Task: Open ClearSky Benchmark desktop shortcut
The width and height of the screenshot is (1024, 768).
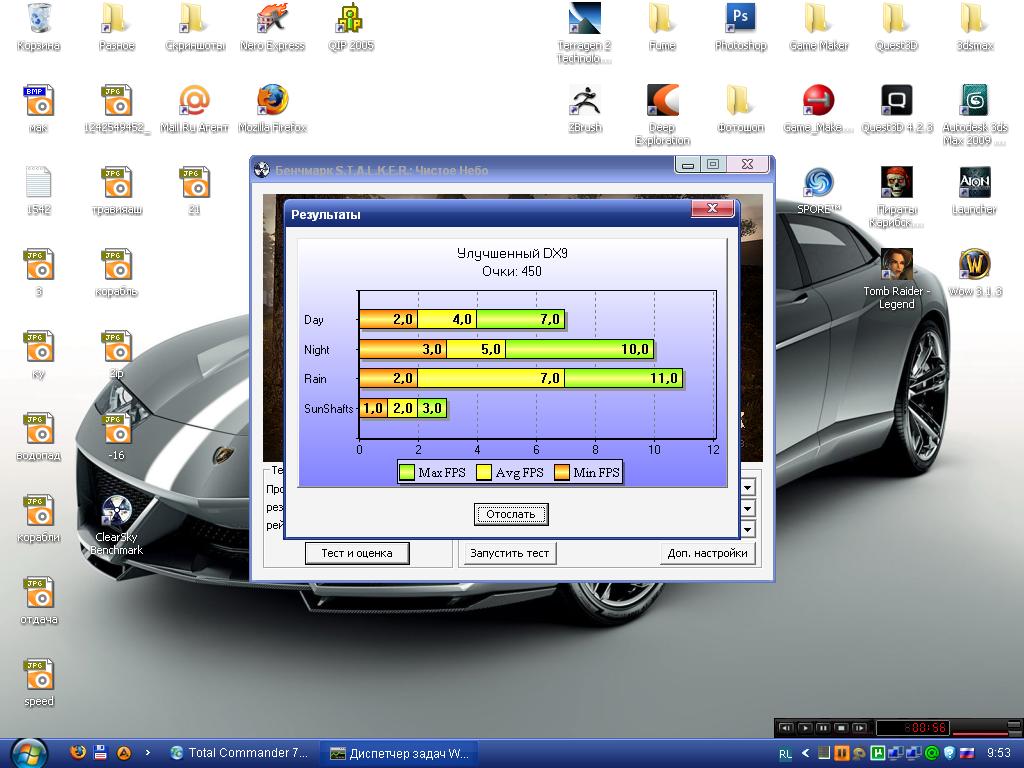Action: coord(117,512)
